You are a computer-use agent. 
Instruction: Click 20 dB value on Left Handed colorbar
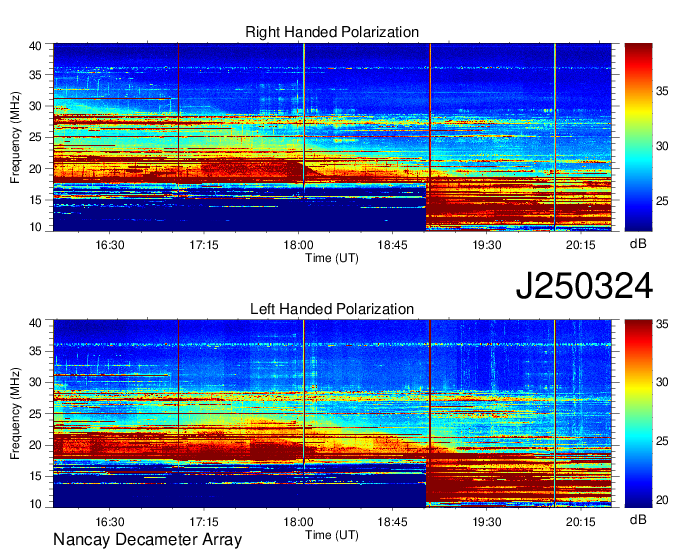(x=662, y=500)
